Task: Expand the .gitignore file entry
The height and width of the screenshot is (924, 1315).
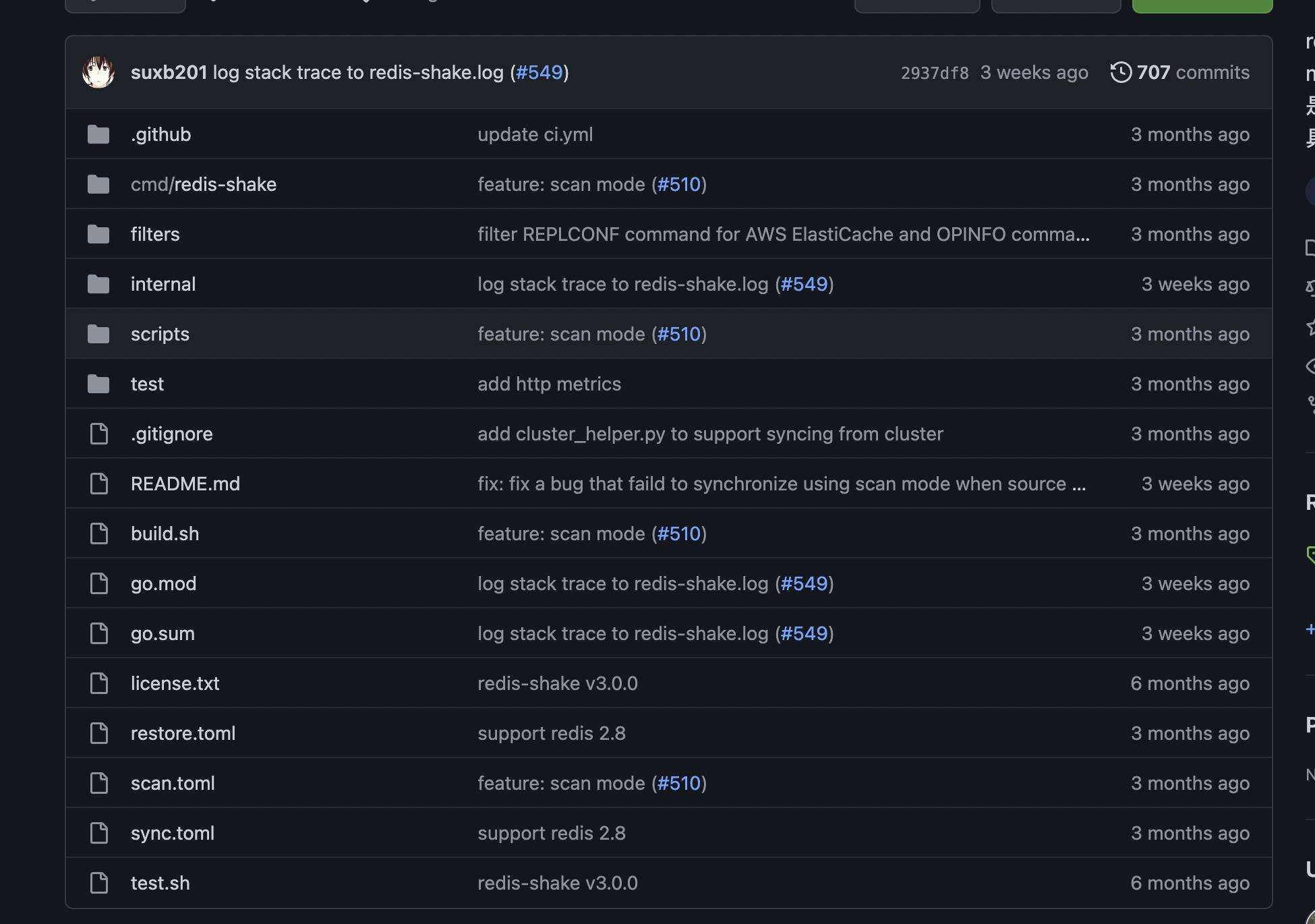Action: [x=171, y=433]
